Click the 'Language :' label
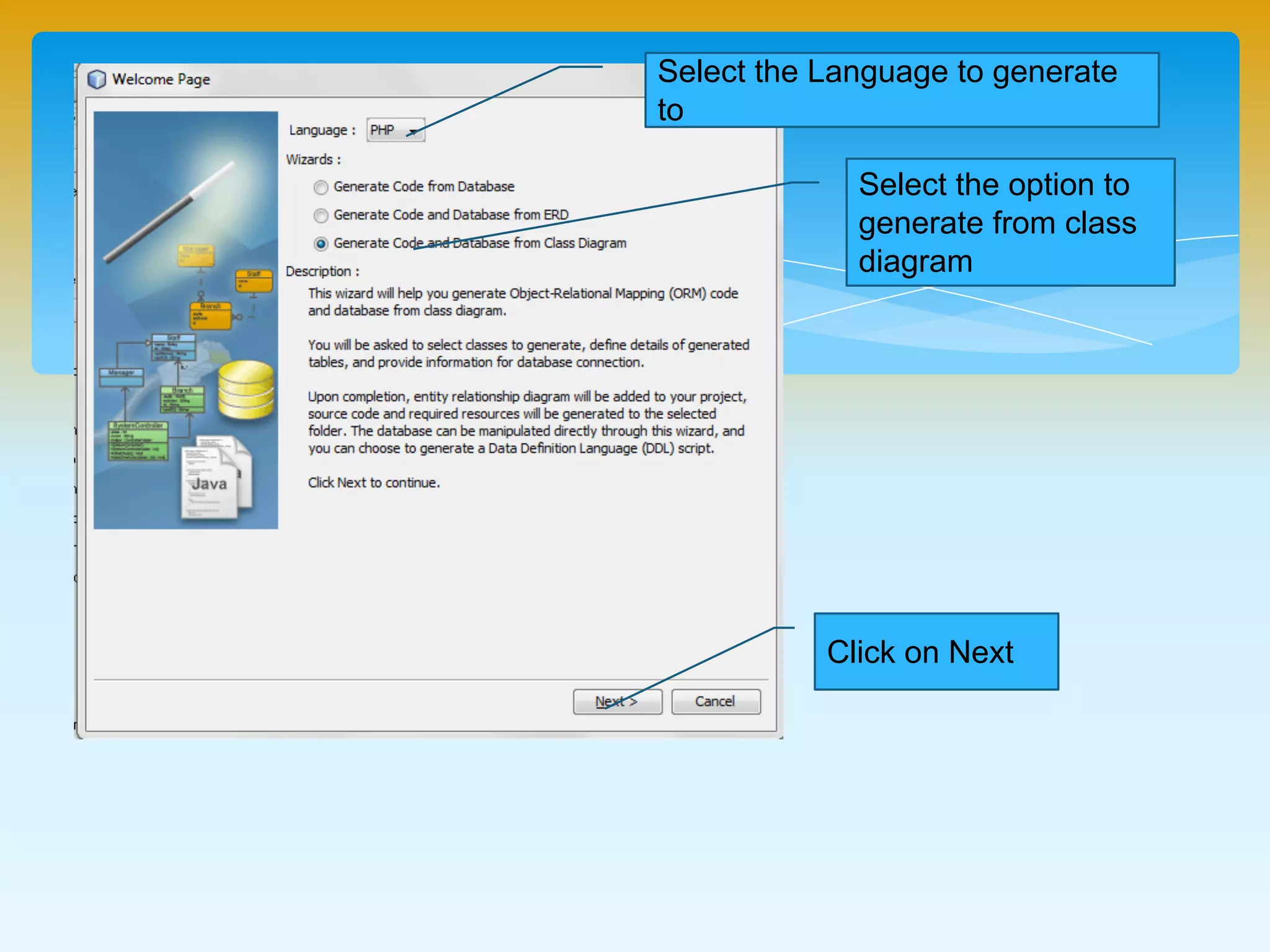Viewport: 1270px width, 952px height. [322, 130]
